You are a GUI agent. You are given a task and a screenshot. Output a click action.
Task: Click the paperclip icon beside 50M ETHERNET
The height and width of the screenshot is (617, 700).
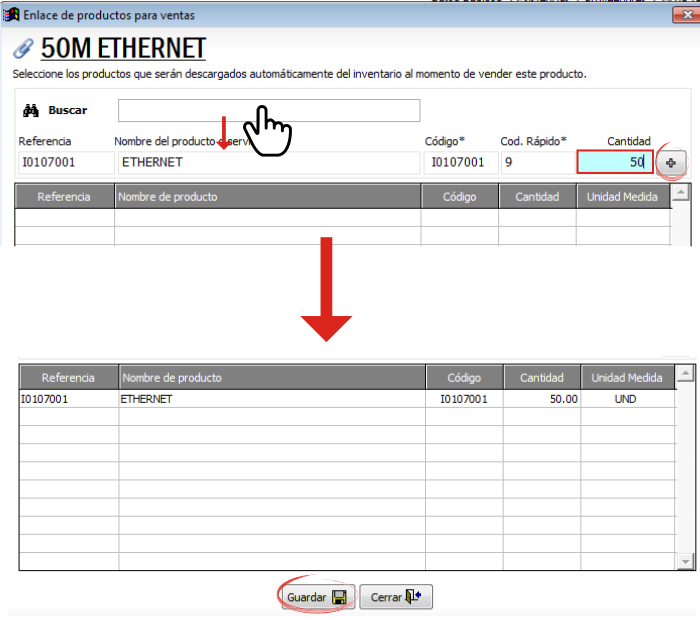tap(23, 48)
